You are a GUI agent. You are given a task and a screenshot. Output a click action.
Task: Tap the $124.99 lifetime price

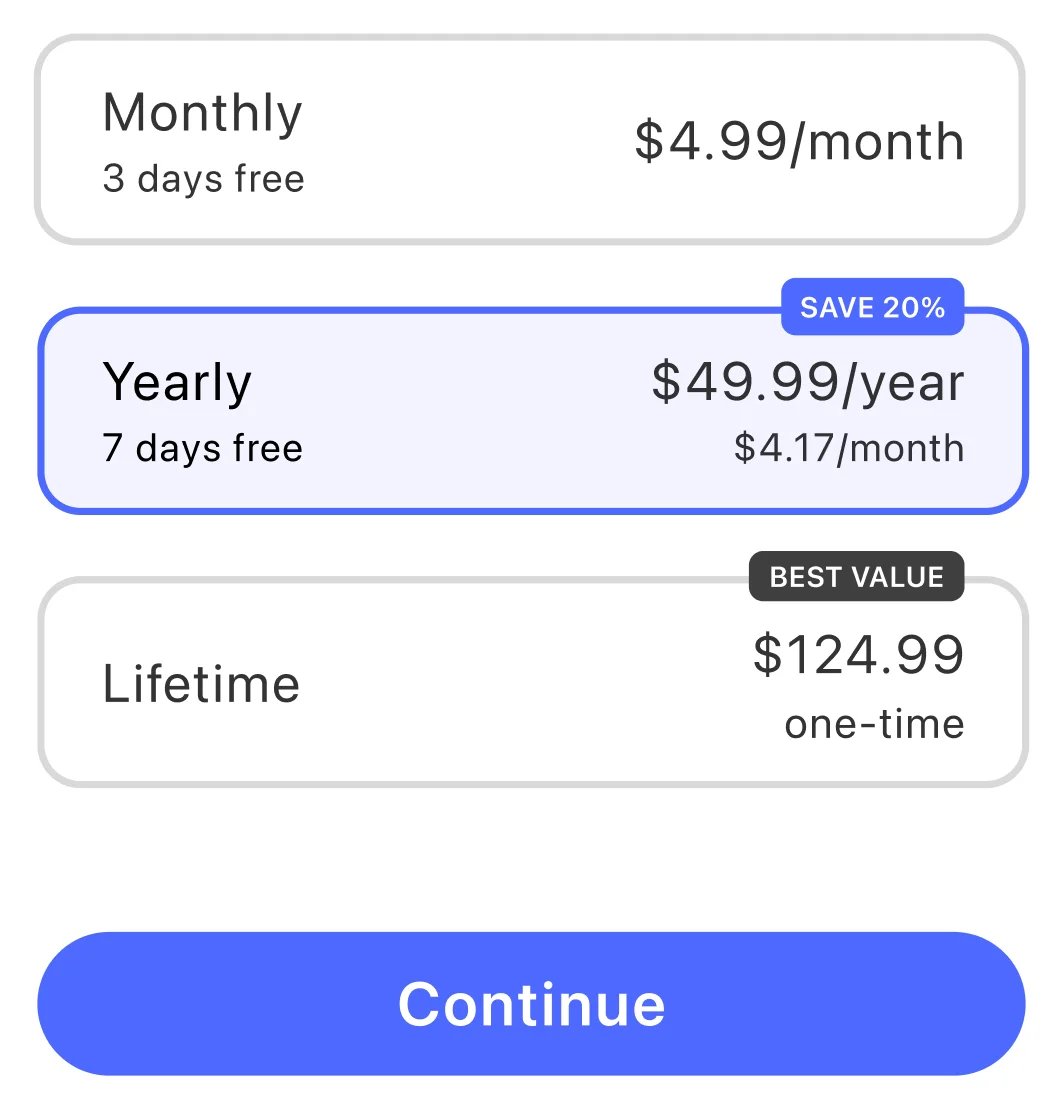click(858, 654)
